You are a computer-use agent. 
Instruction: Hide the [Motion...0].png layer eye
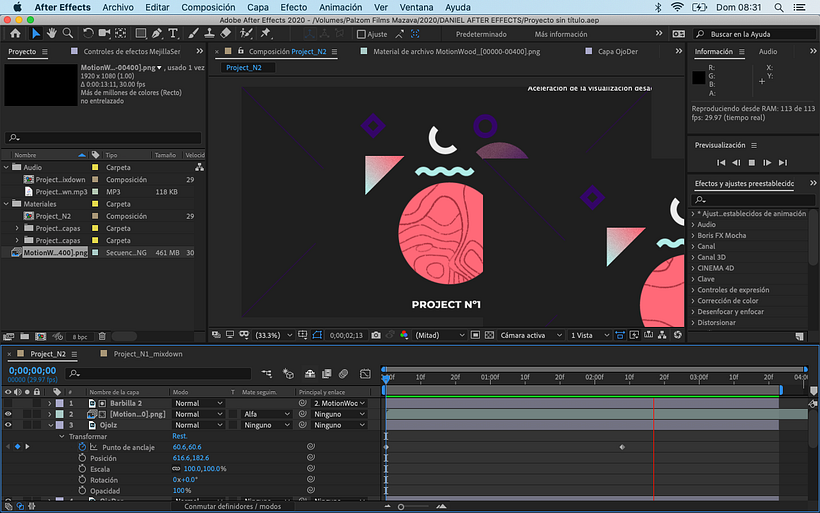[8, 414]
